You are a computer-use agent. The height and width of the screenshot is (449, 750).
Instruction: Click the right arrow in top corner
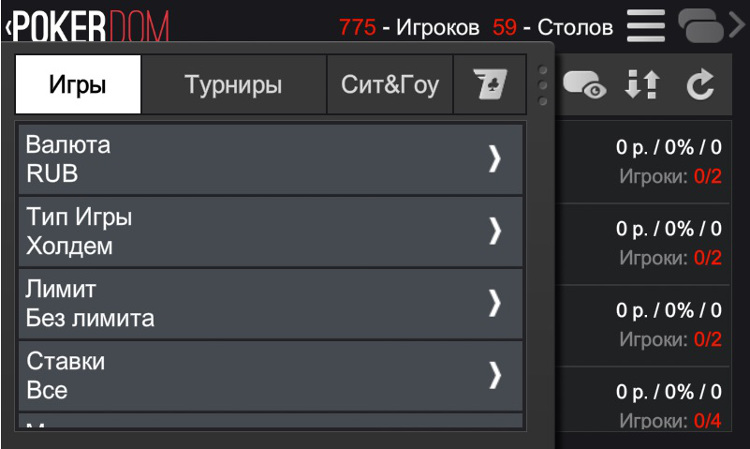pos(738,26)
